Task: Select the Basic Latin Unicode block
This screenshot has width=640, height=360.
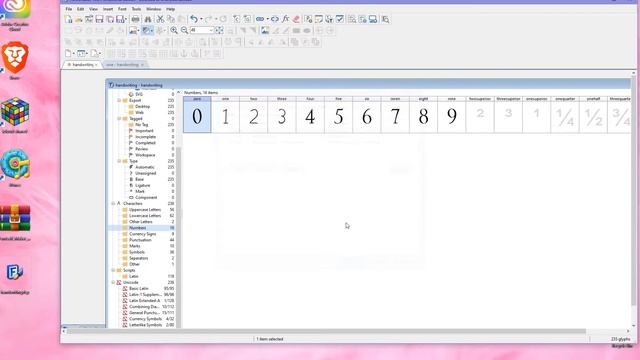Action: coord(139,289)
